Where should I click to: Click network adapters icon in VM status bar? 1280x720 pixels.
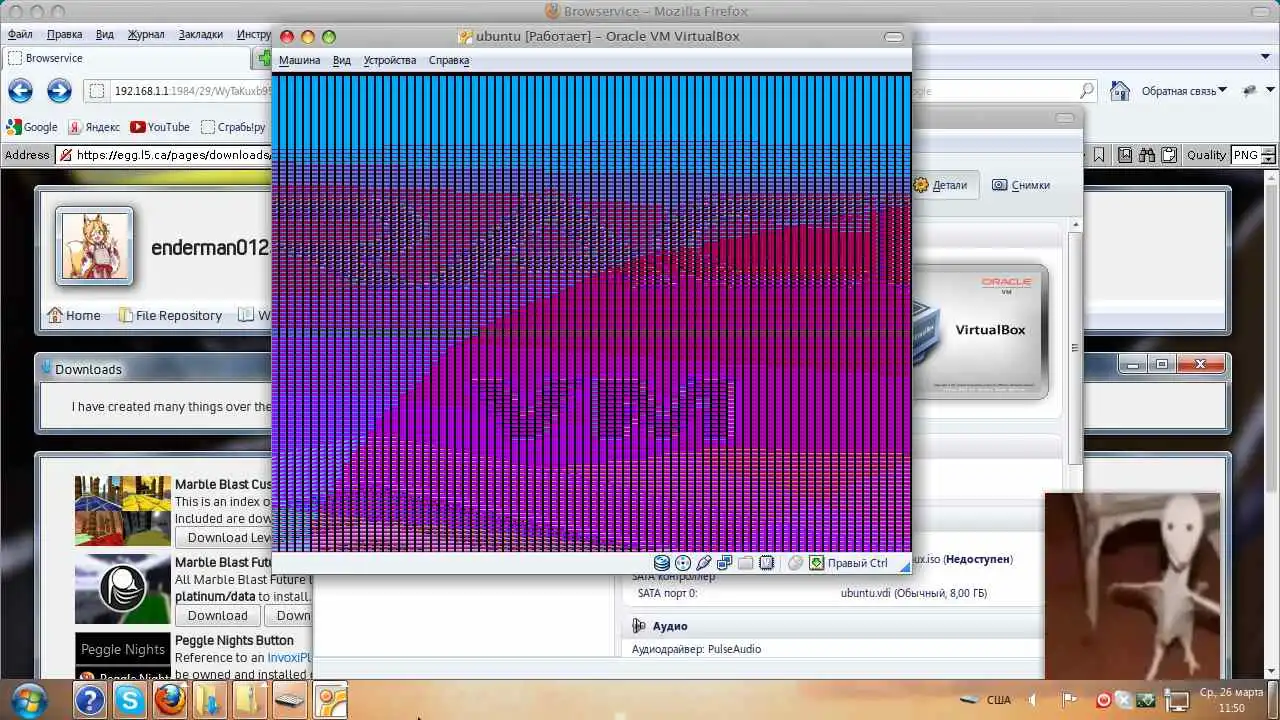pyautogui.click(x=725, y=563)
